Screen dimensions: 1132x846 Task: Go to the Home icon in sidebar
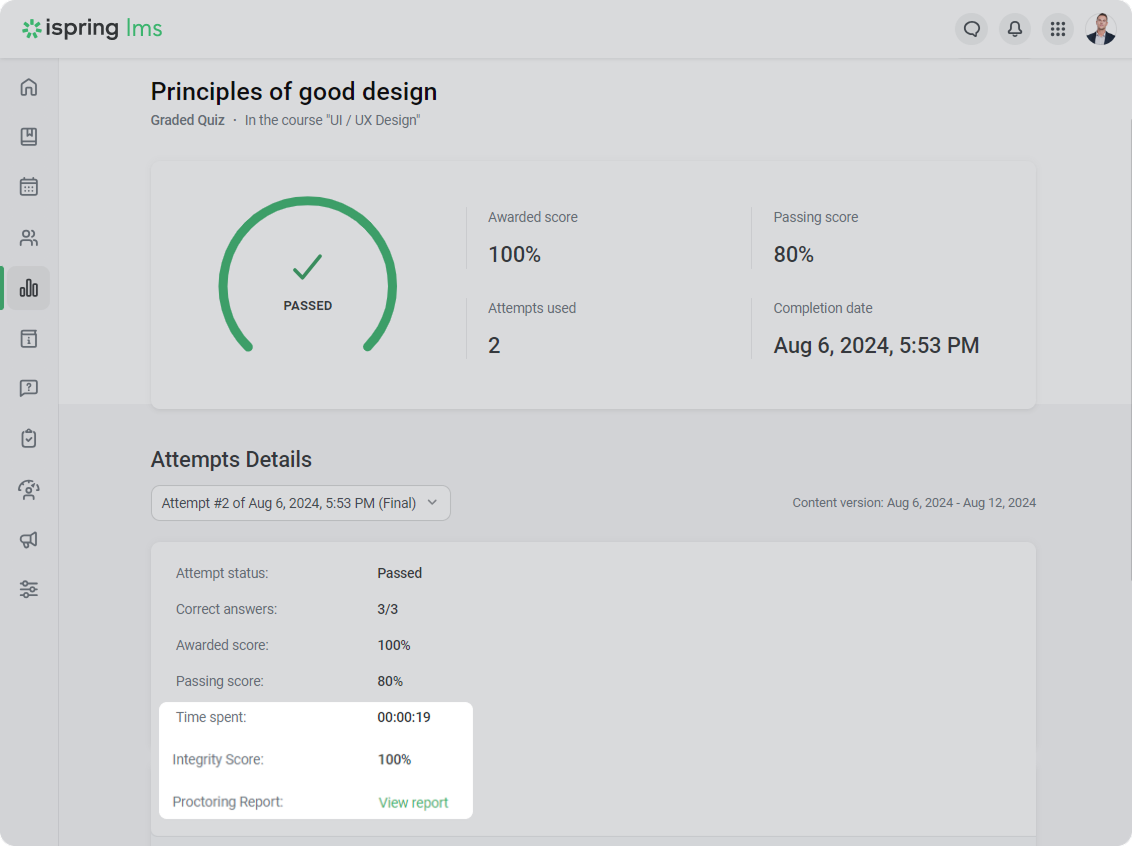pyautogui.click(x=29, y=87)
